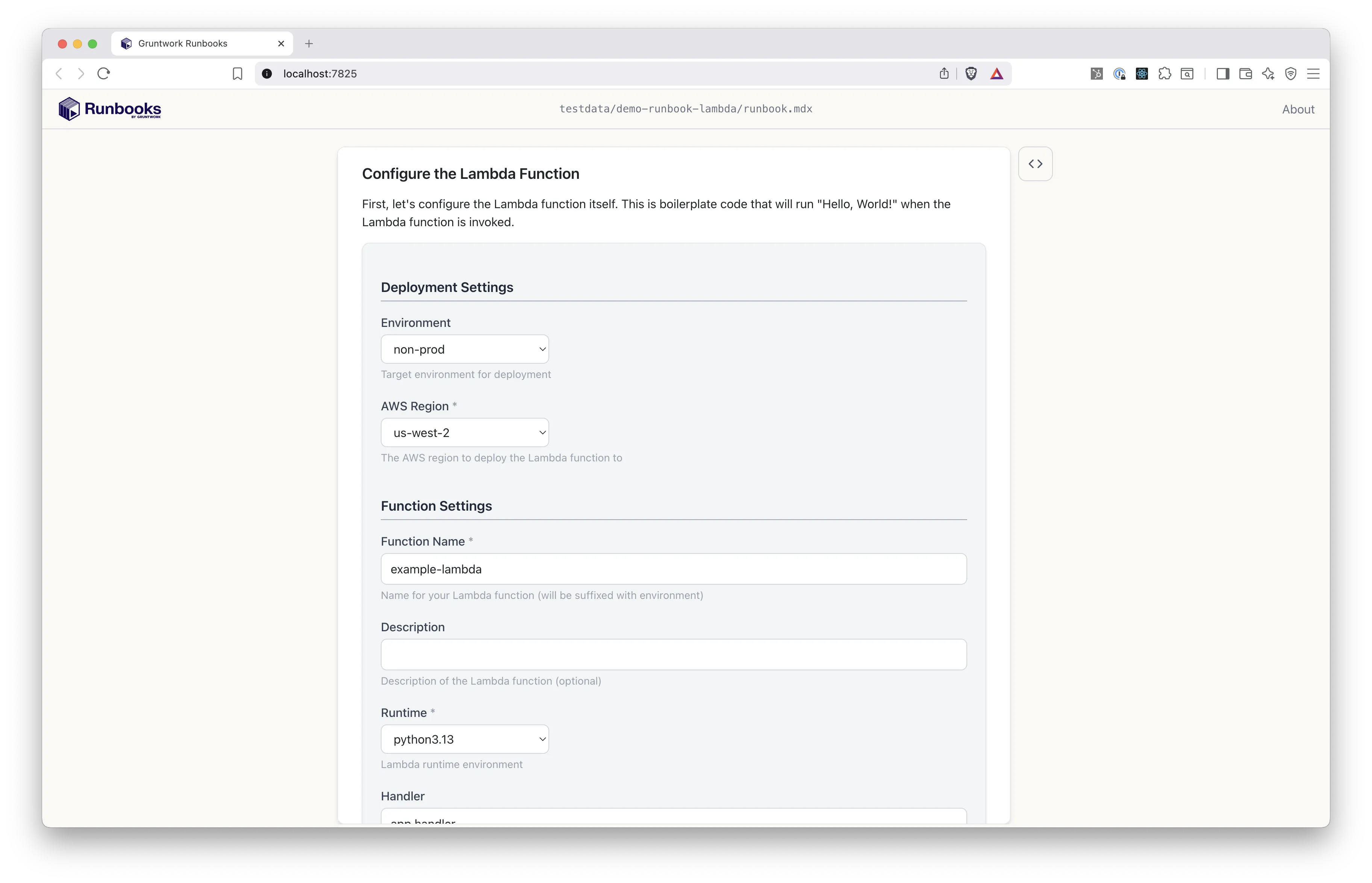
Task: Click the Description field label
Action: [412, 627]
